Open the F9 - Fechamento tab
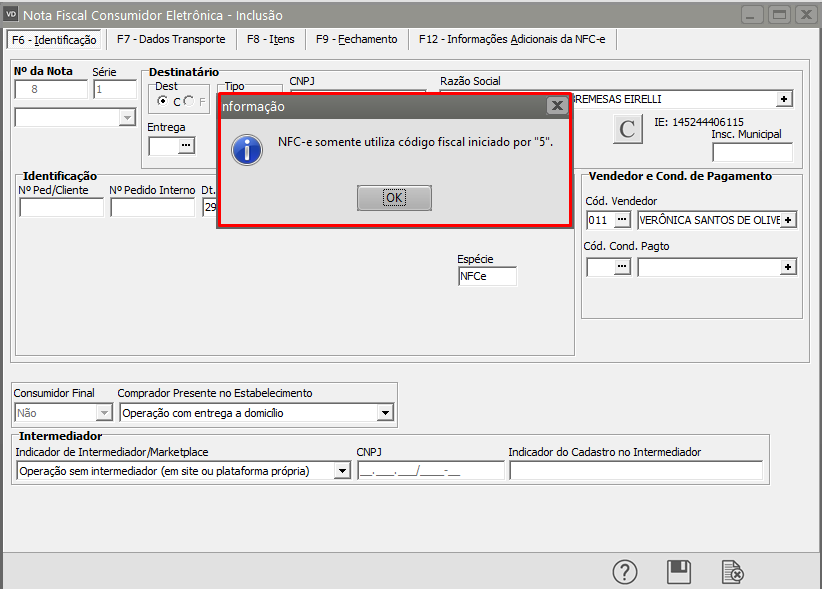This screenshot has height=589, width=822. coord(356,39)
